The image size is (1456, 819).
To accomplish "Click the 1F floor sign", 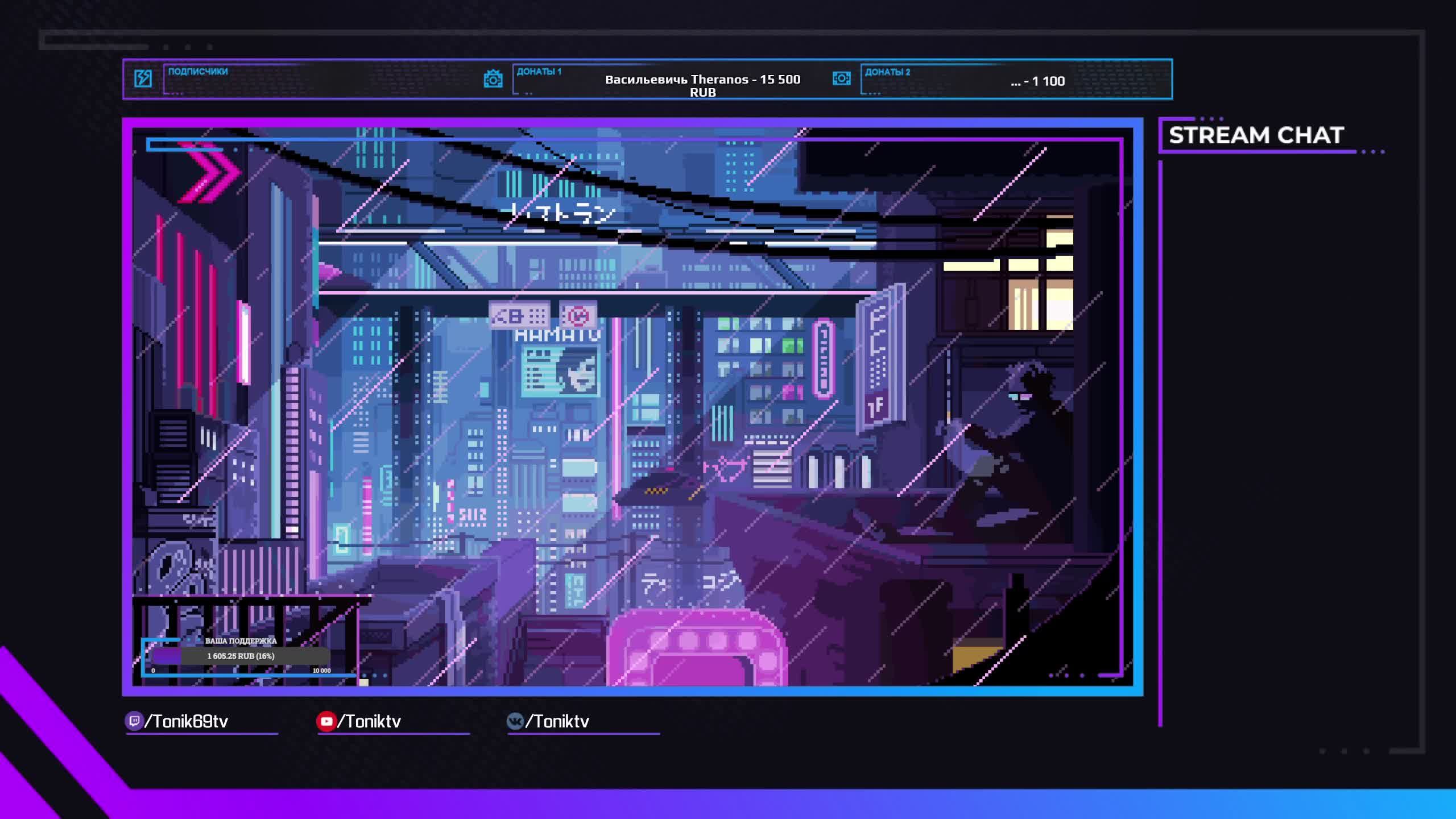I will (x=876, y=406).
